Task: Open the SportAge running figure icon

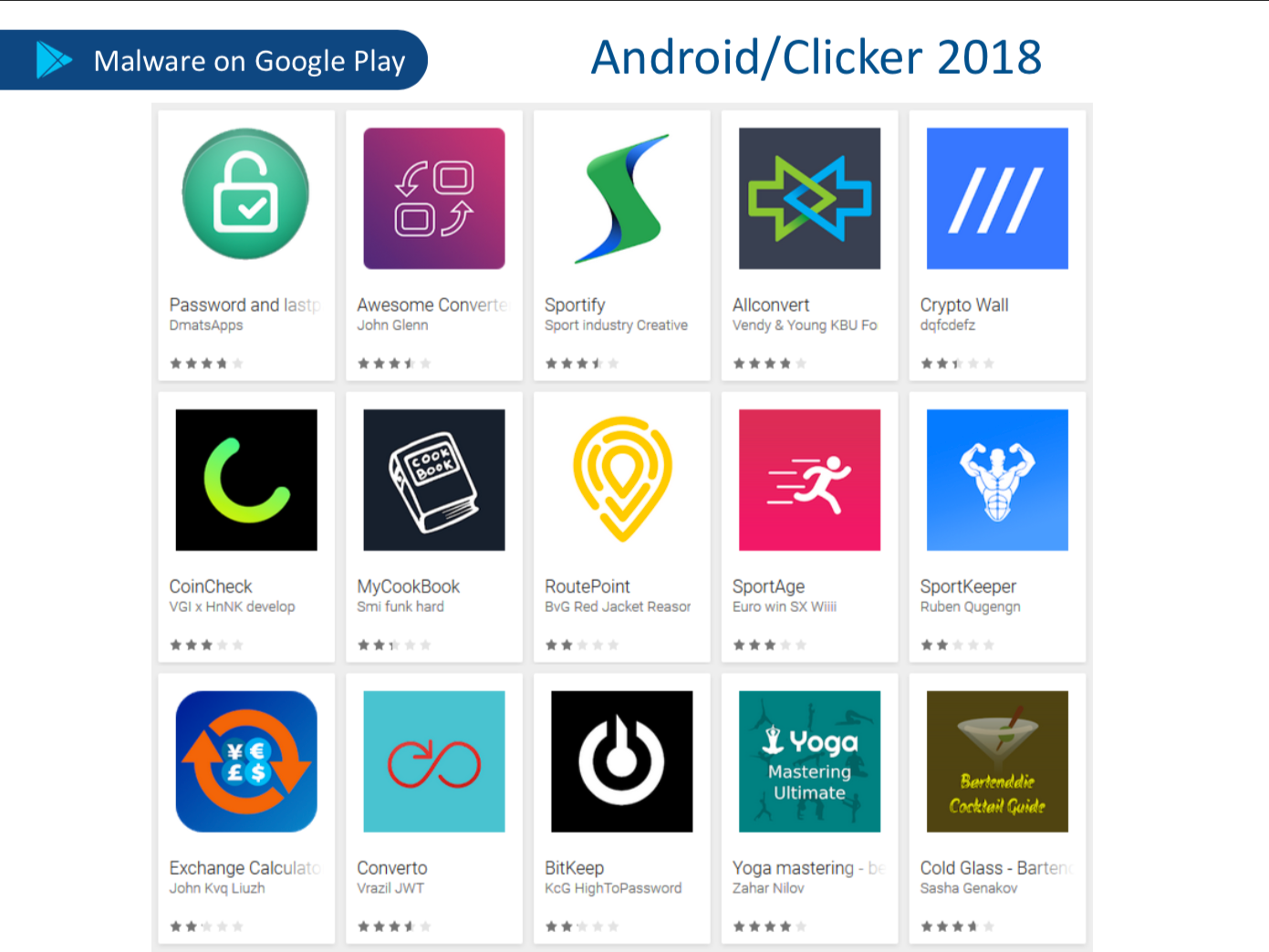Action: tap(809, 480)
